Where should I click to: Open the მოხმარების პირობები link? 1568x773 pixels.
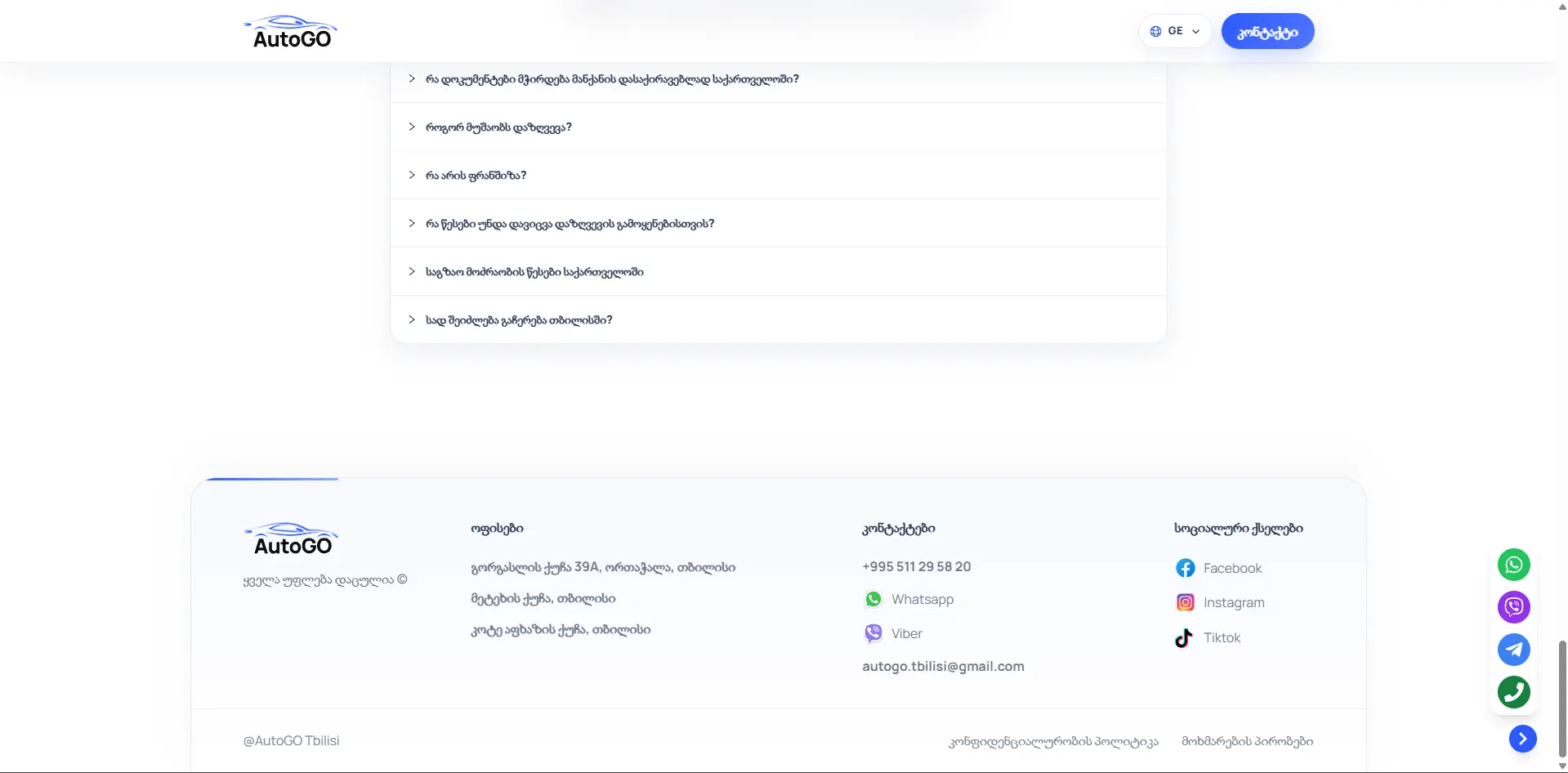point(1247,741)
